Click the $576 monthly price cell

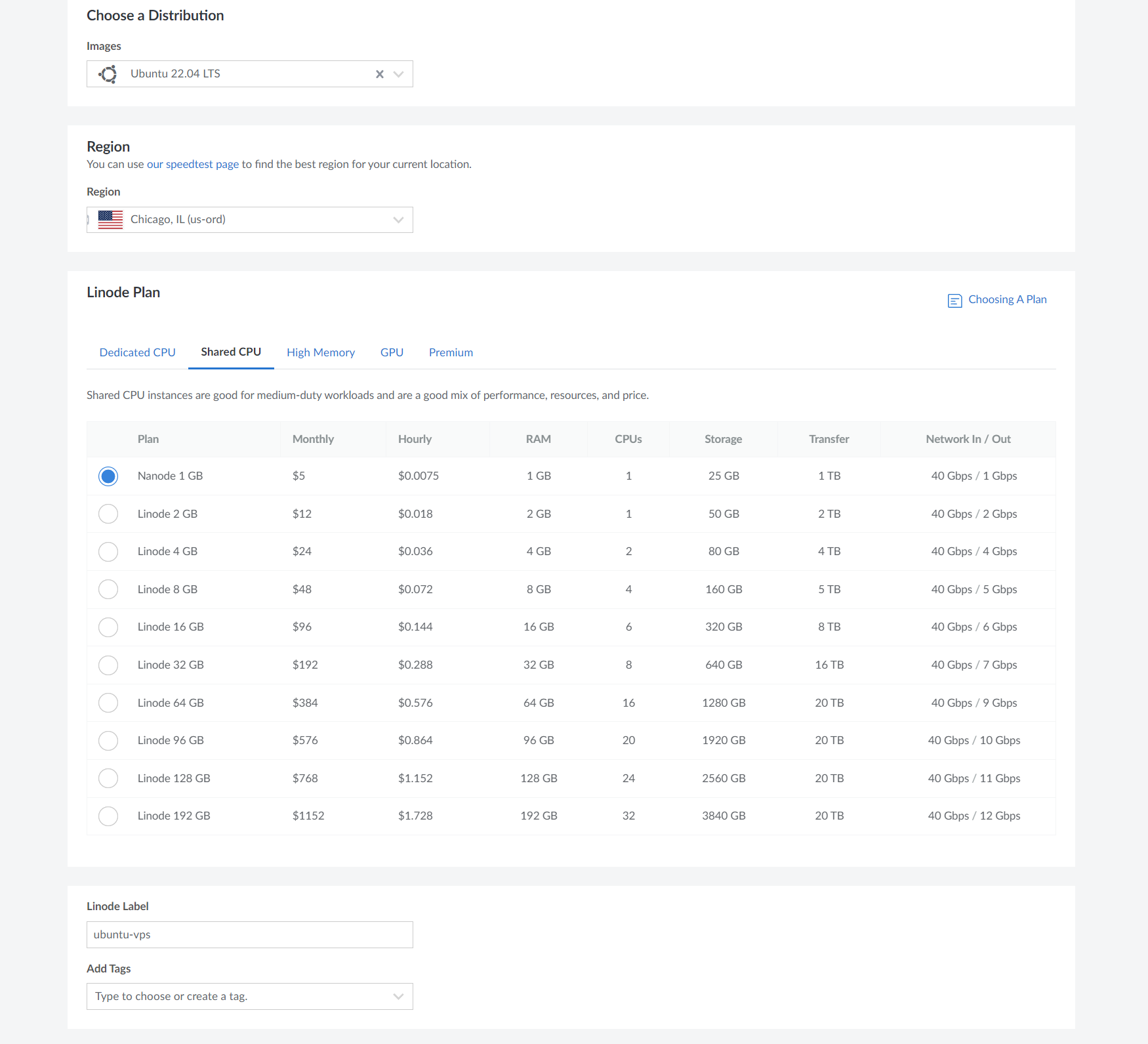305,740
